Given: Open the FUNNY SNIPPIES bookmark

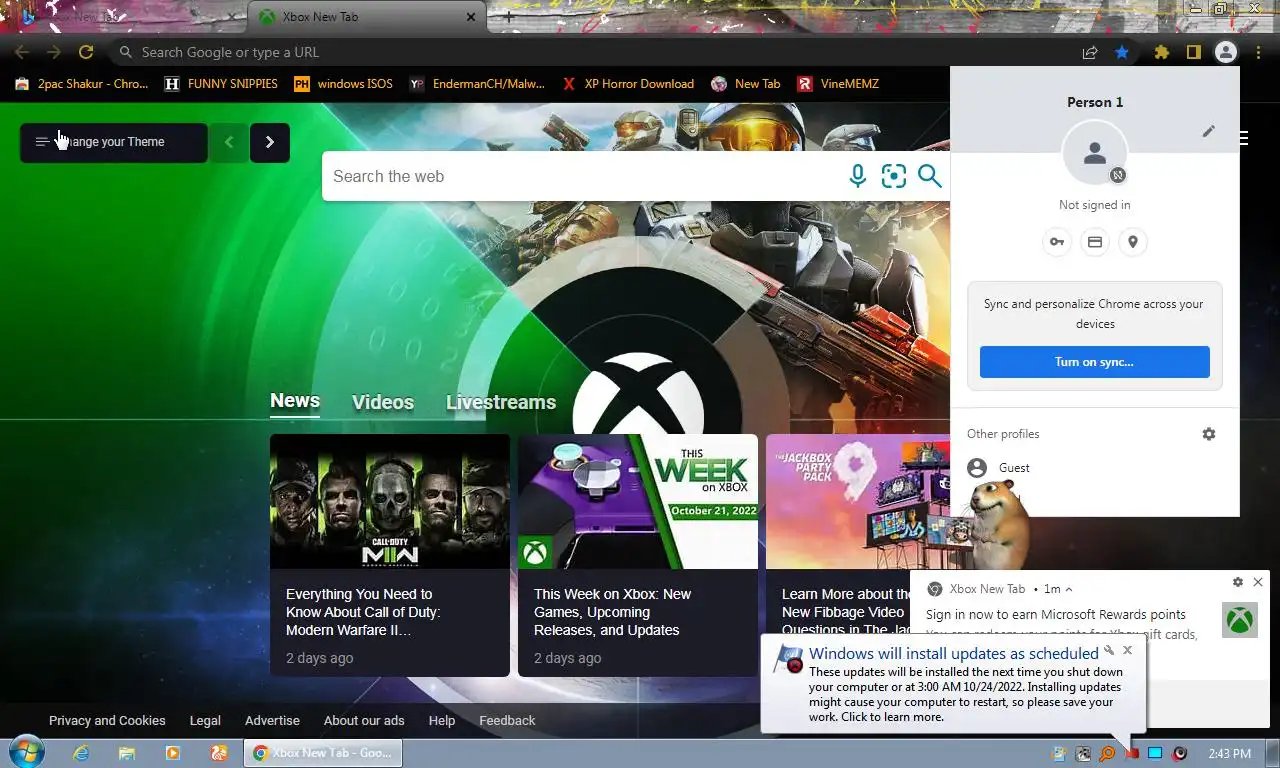Looking at the screenshot, I should pyautogui.click(x=221, y=84).
